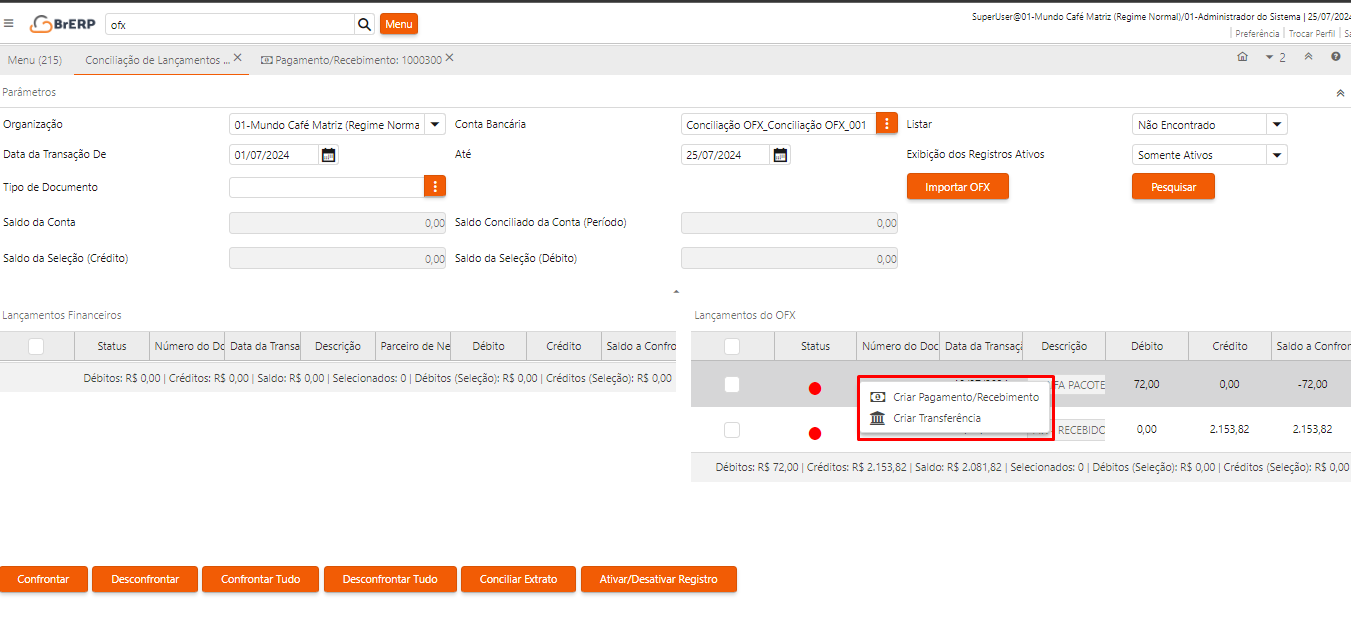This screenshot has width=1351, height=635.
Task: Open calendar picker for the Até date
Action: 780,155
